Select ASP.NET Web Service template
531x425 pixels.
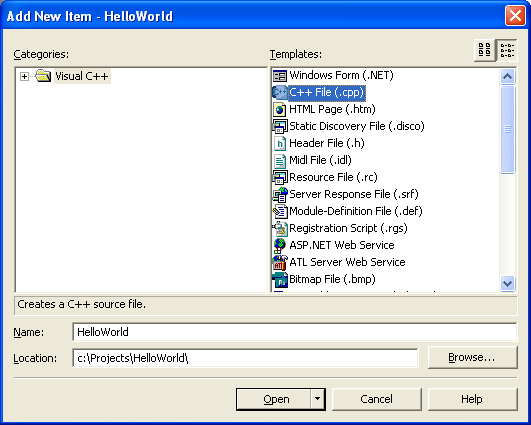342,245
